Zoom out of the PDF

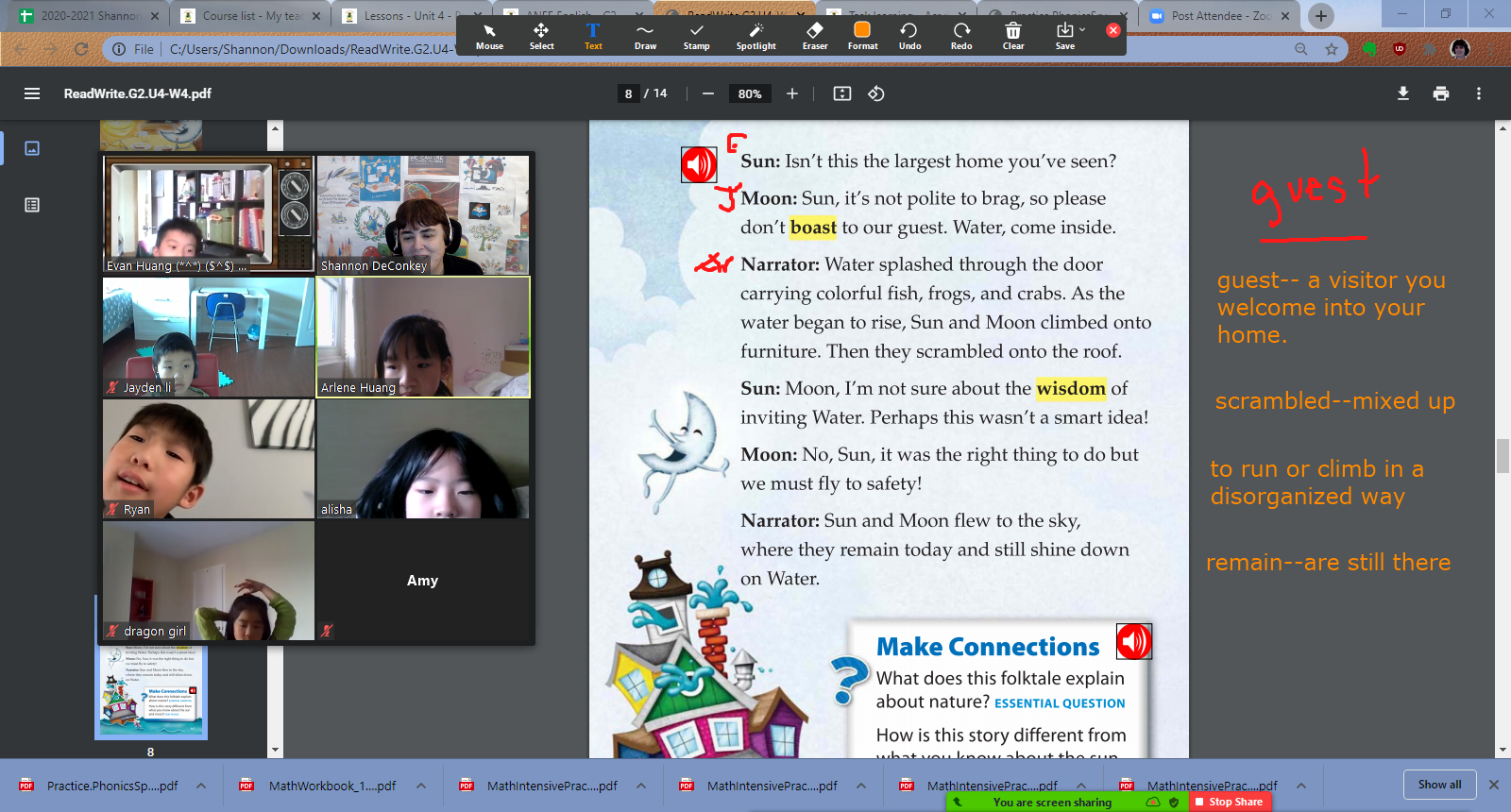(x=707, y=93)
